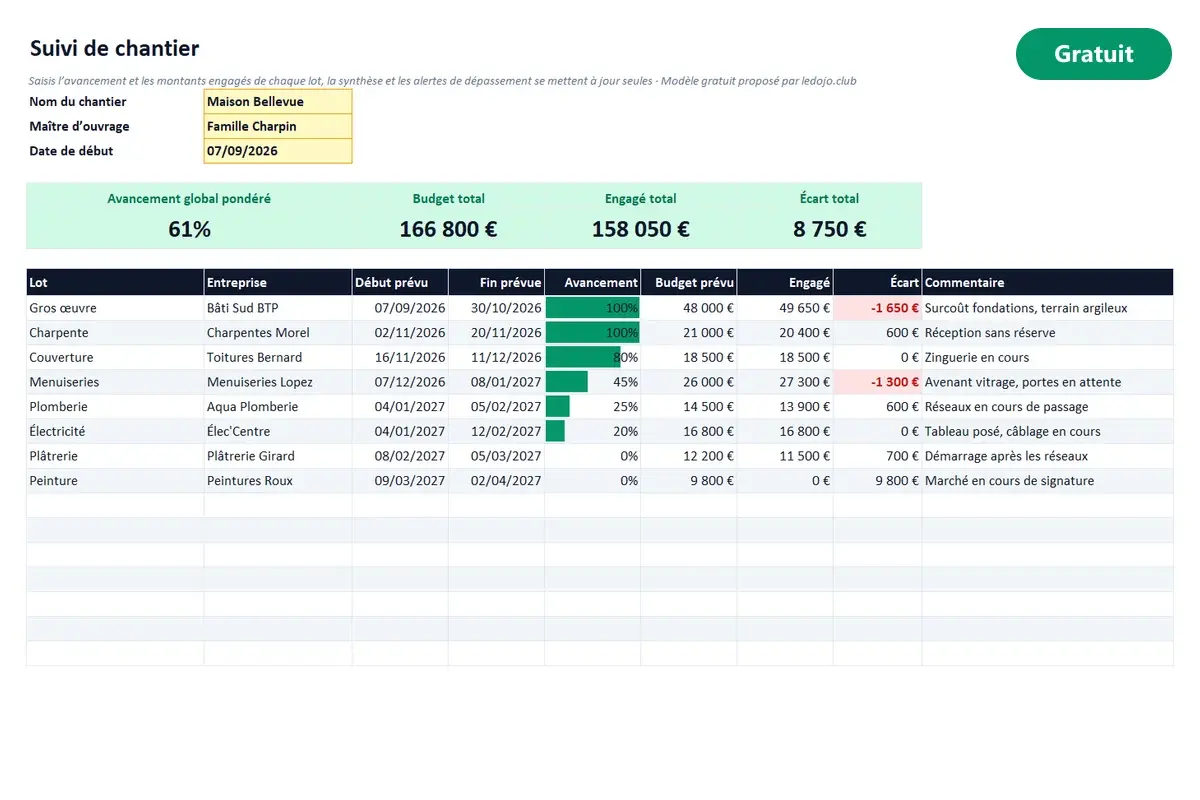
Task: Select the Charpentes Morel company cell
Action: click(278, 333)
